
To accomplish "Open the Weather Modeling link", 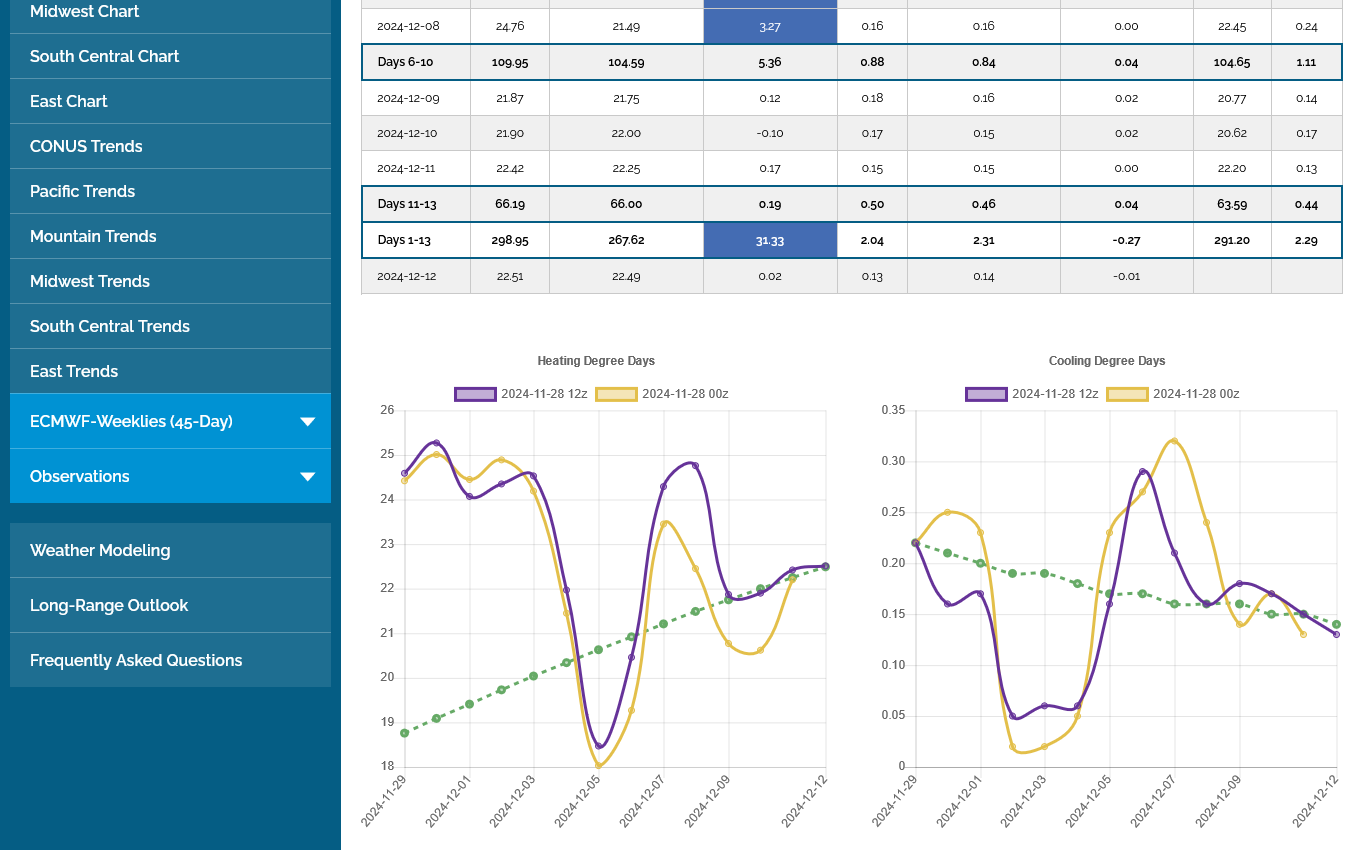I will coord(100,551).
